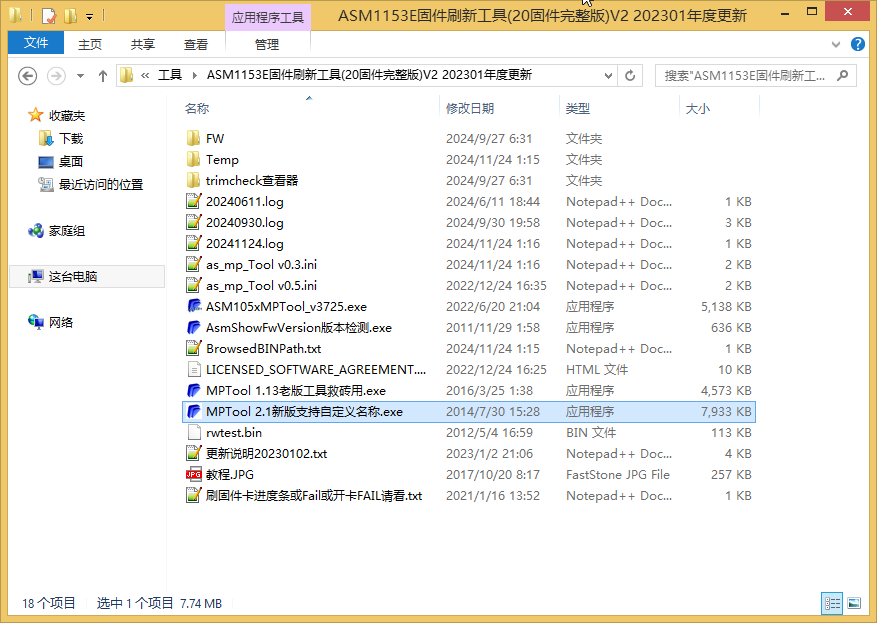Open the 管理 ribbon tab
This screenshot has width=877, height=623.
click(x=267, y=44)
